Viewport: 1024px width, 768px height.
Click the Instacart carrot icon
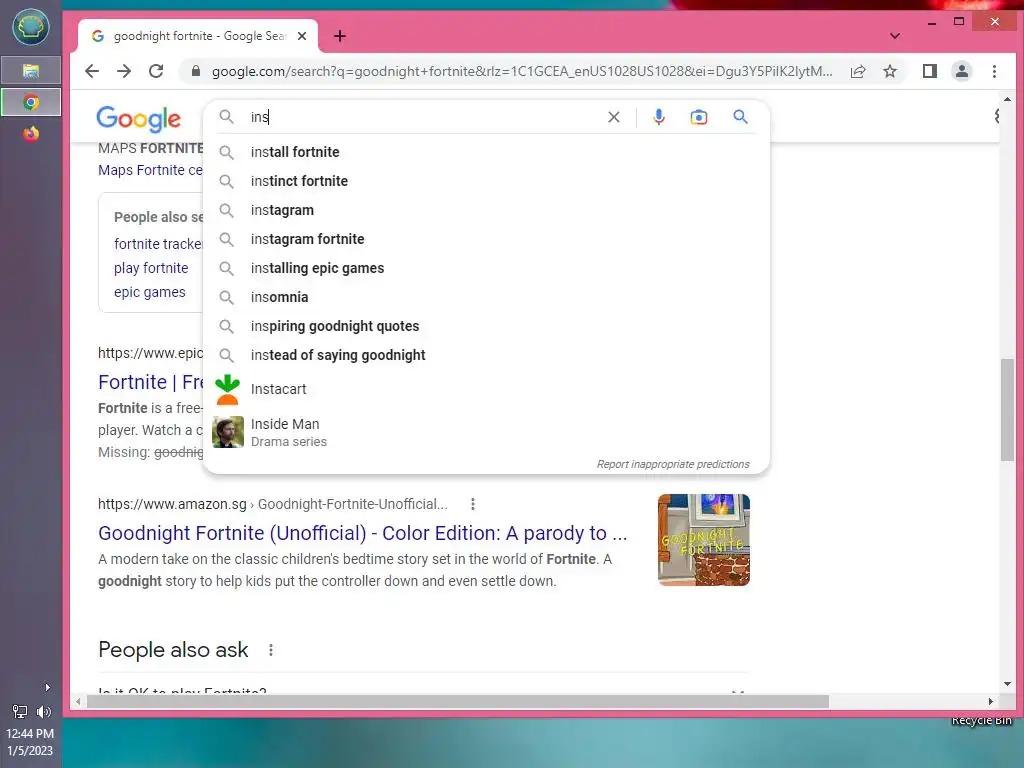point(227,389)
